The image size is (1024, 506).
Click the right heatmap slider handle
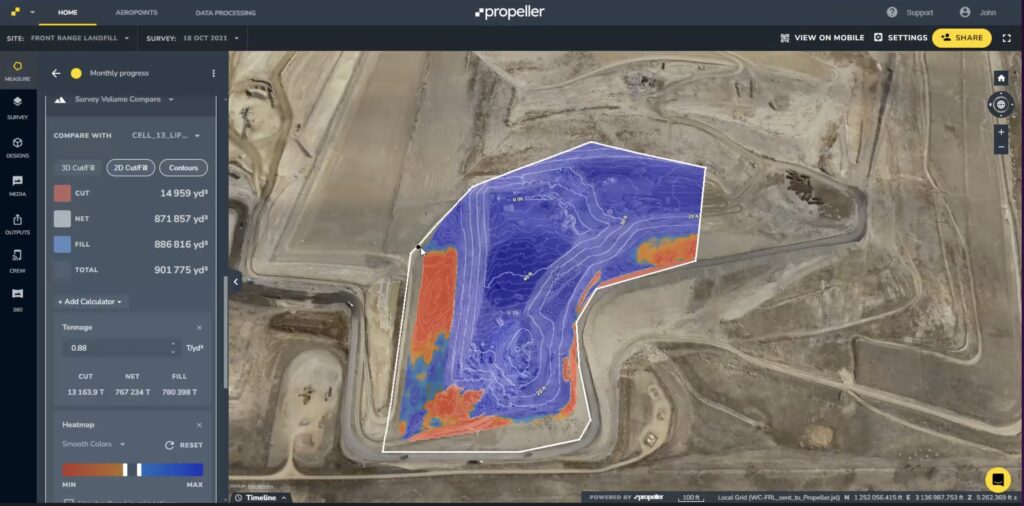tap(139, 469)
